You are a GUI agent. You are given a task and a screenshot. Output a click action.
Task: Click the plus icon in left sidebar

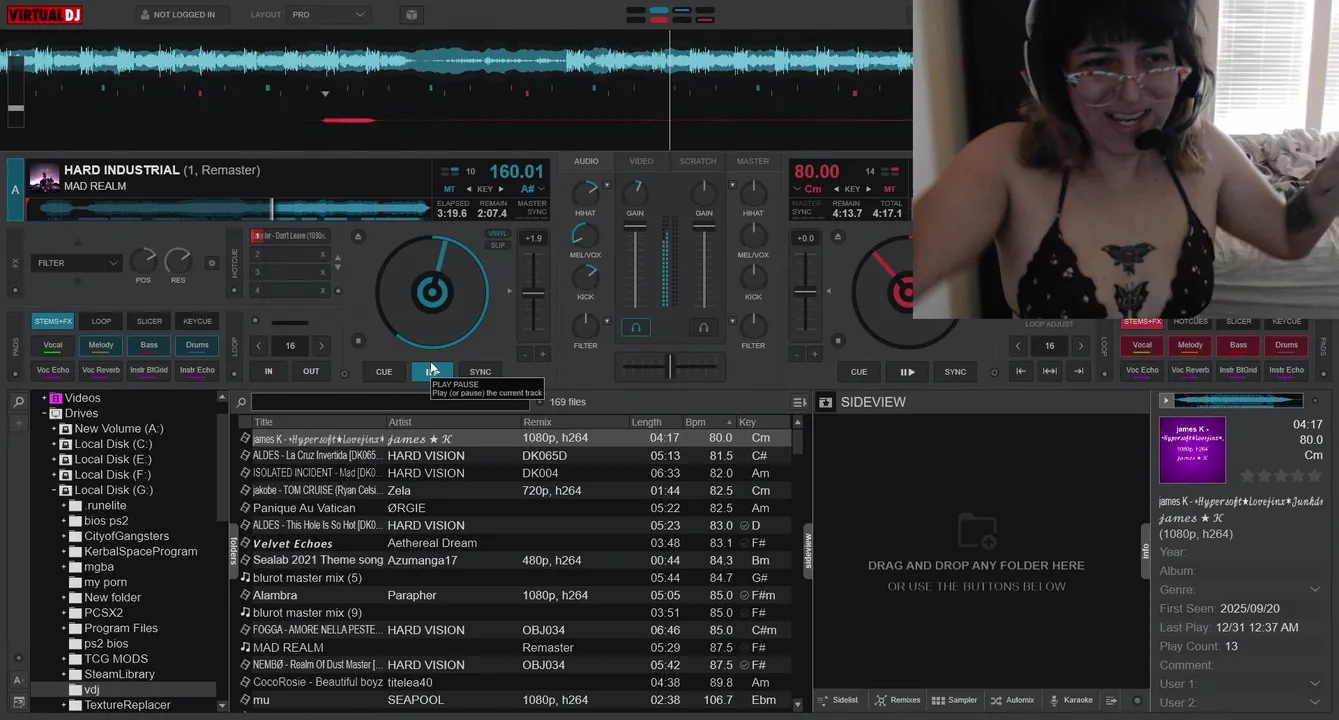pyautogui.click(x=18, y=423)
